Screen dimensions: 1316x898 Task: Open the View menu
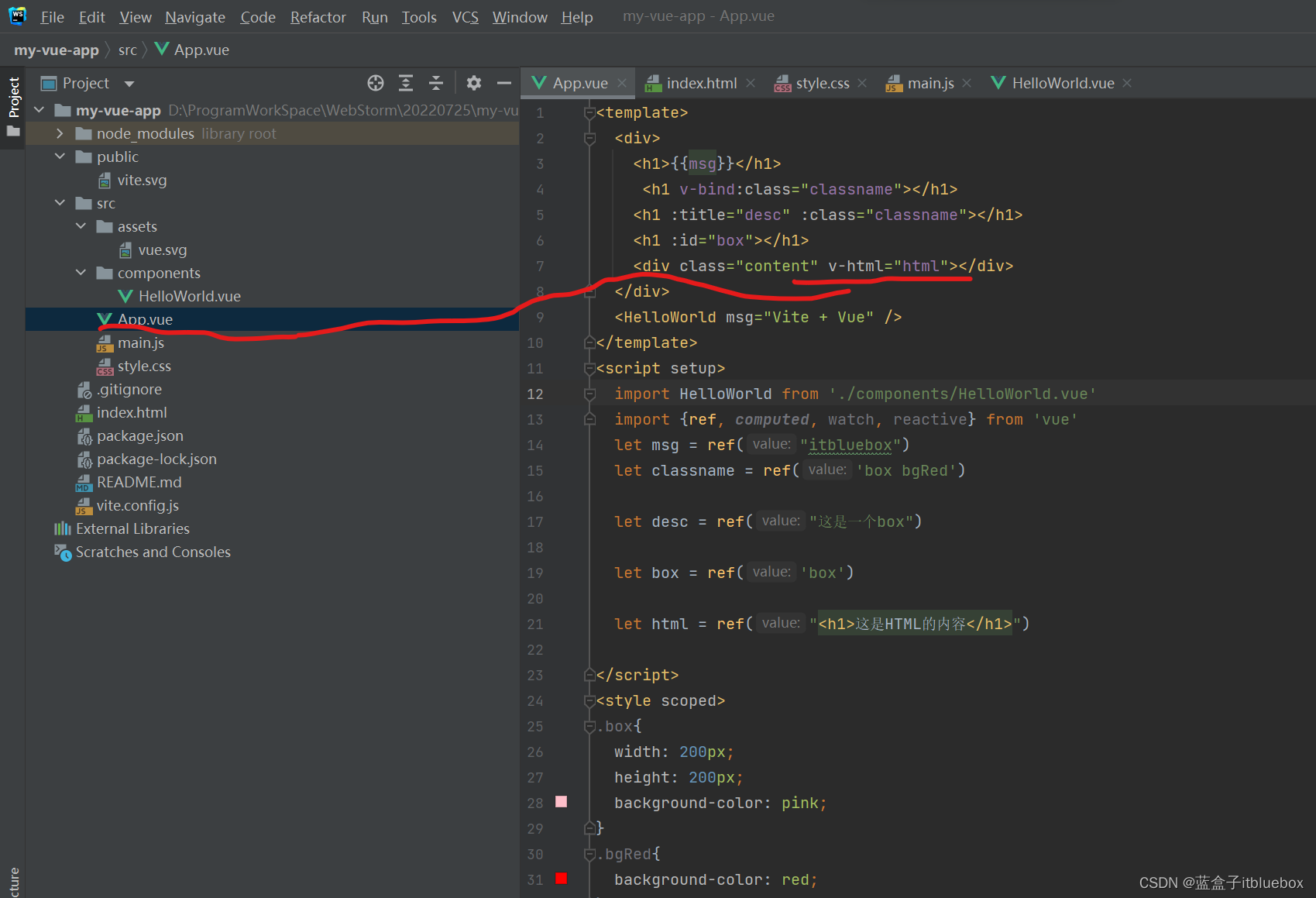[136, 17]
